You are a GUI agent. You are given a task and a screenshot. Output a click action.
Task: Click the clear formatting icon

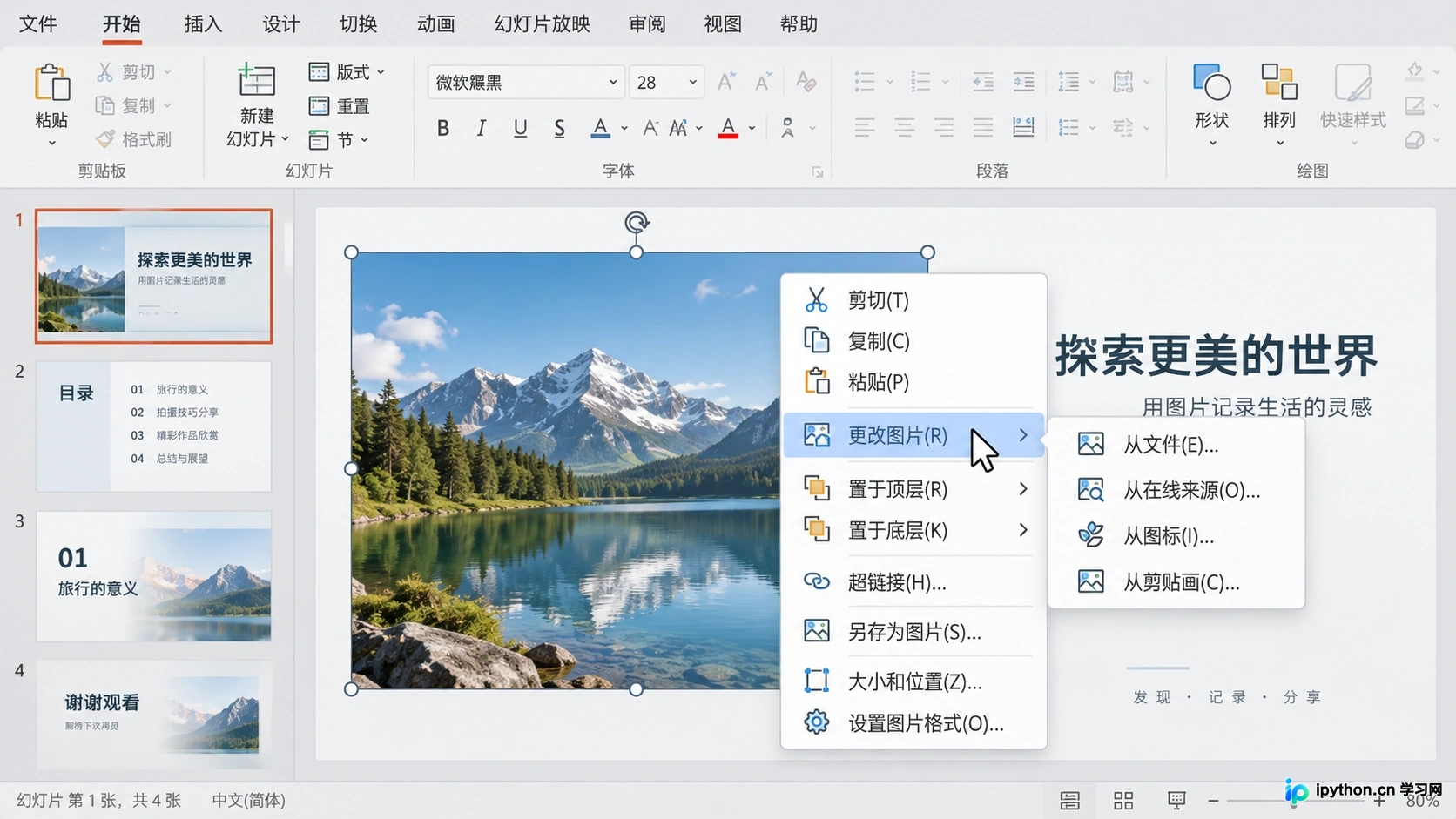(806, 82)
